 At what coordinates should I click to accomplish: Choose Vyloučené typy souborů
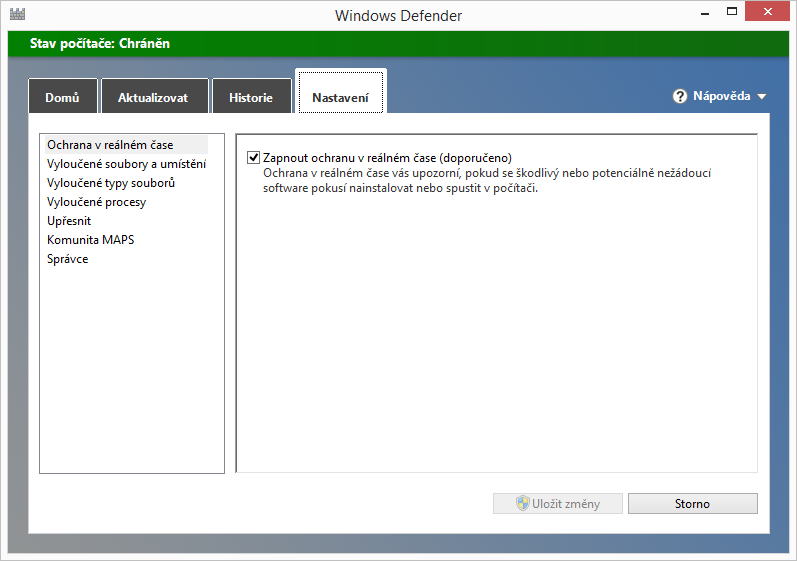[x=111, y=182]
